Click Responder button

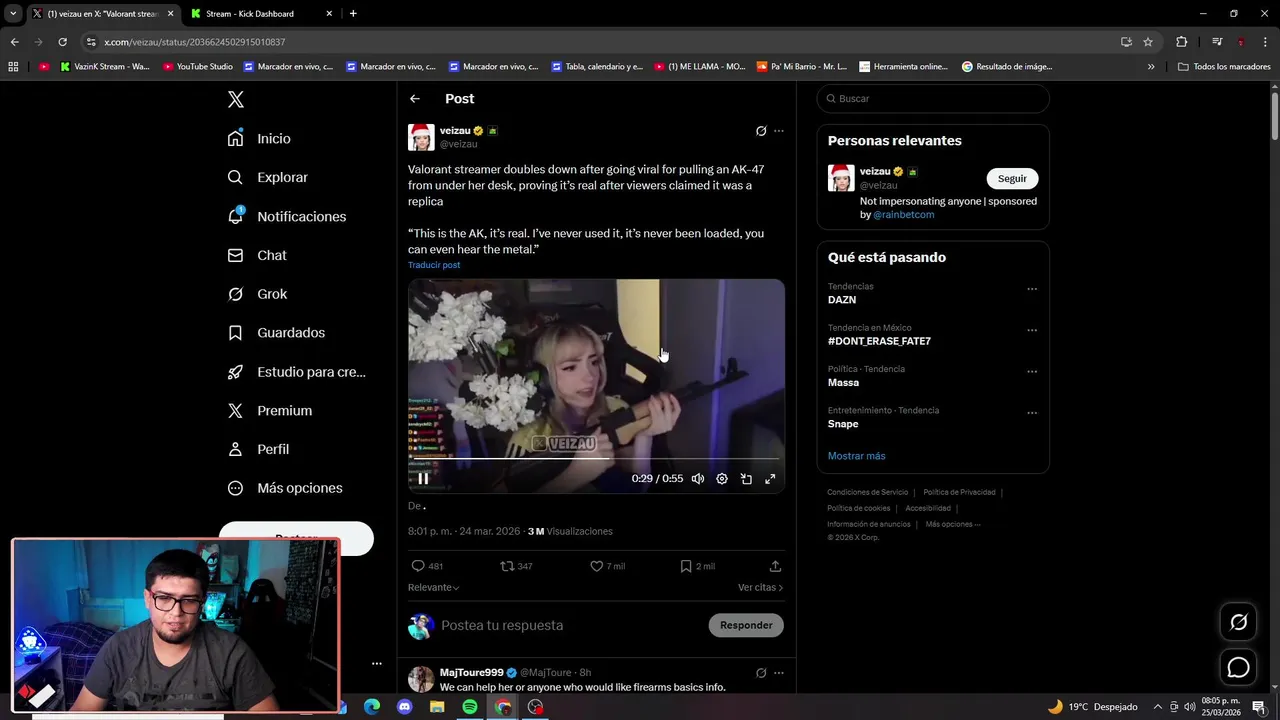[746, 626]
